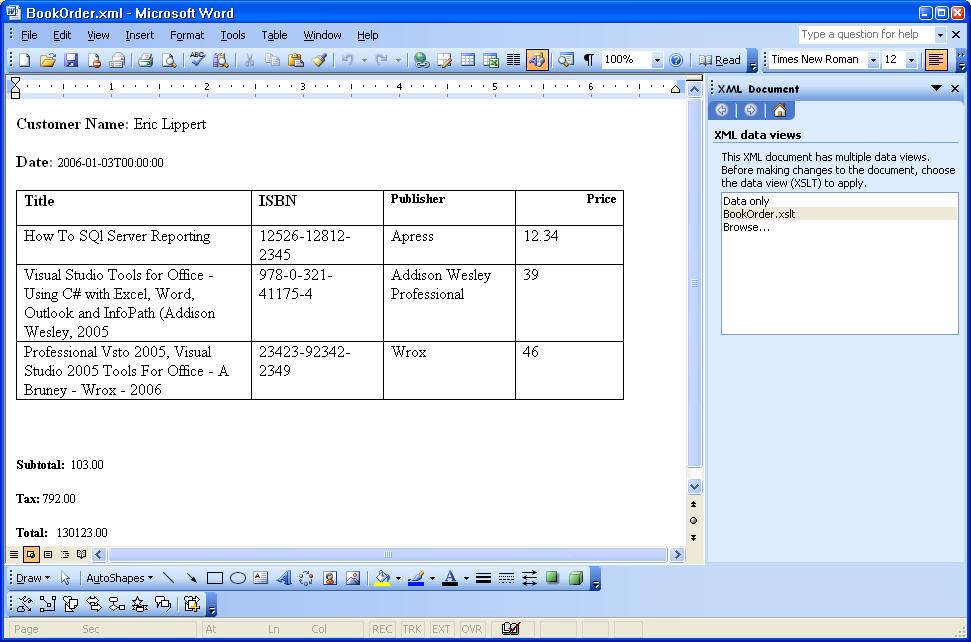Image resolution: width=971 pixels, height=642 pixels.
Task: Open a file with the Open folder icon
Action: tap(48, 60)
